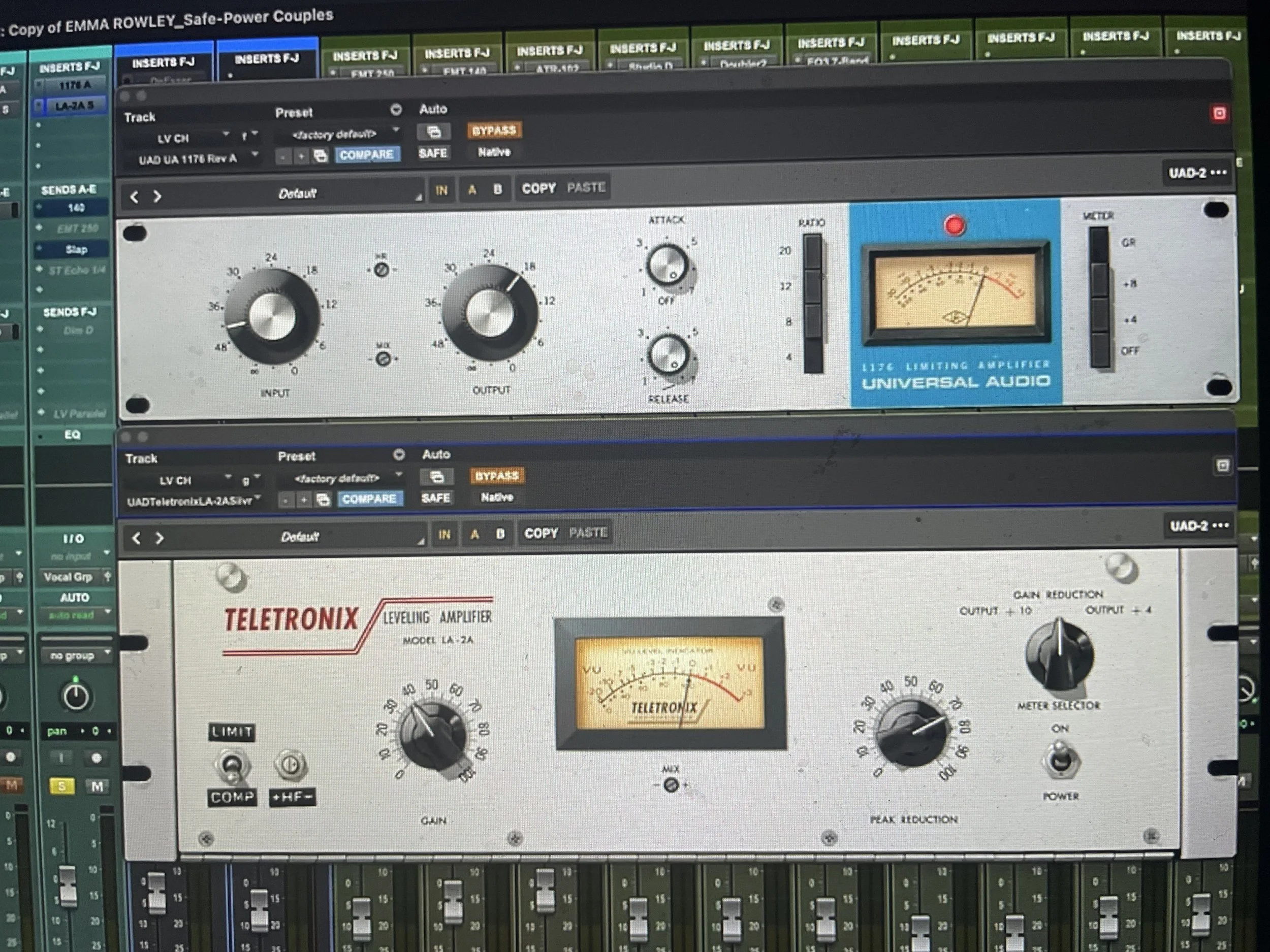Click the target button in LA-2A window

(x=1222, y=466)
